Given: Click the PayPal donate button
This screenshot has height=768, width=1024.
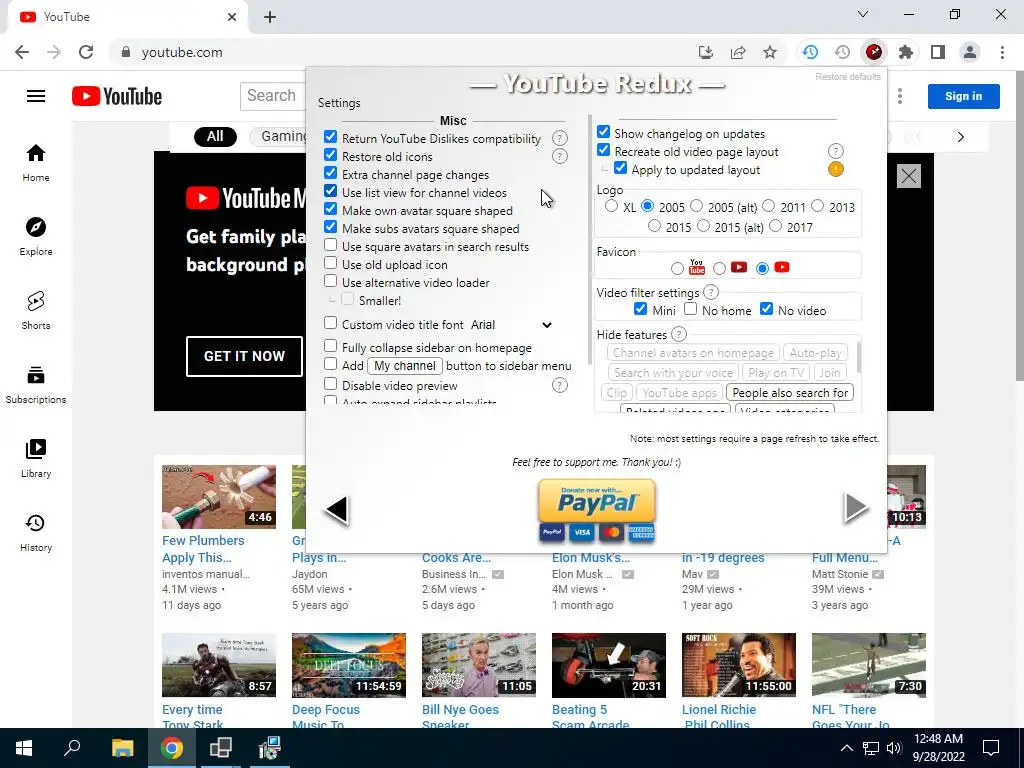Looking at the screenshot, I should (597, 510).
